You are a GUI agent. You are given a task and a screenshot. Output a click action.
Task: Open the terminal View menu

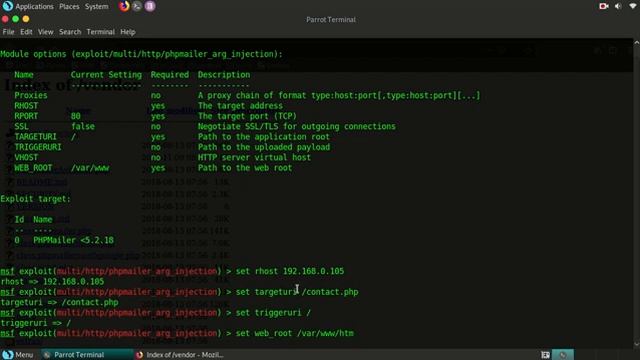tap(45, 32)
